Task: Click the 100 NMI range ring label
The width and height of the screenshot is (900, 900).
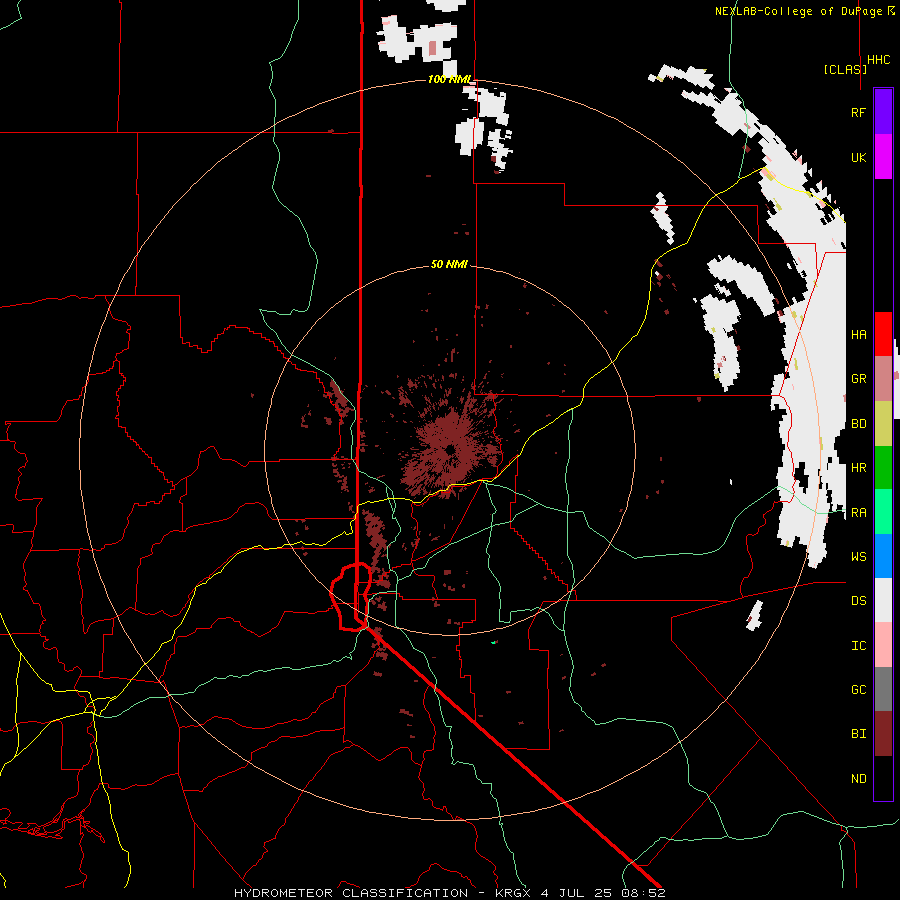Action: (449, 79)
